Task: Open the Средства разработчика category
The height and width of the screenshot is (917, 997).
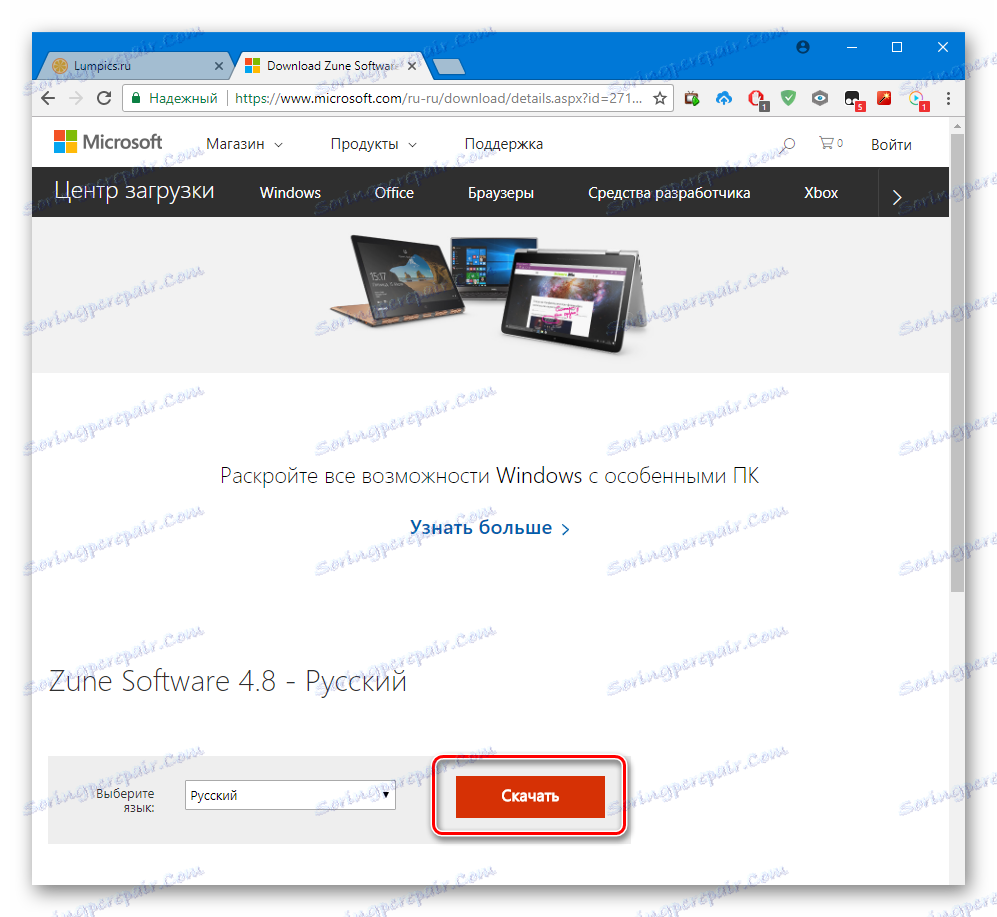Action: (x=669, y=193)
